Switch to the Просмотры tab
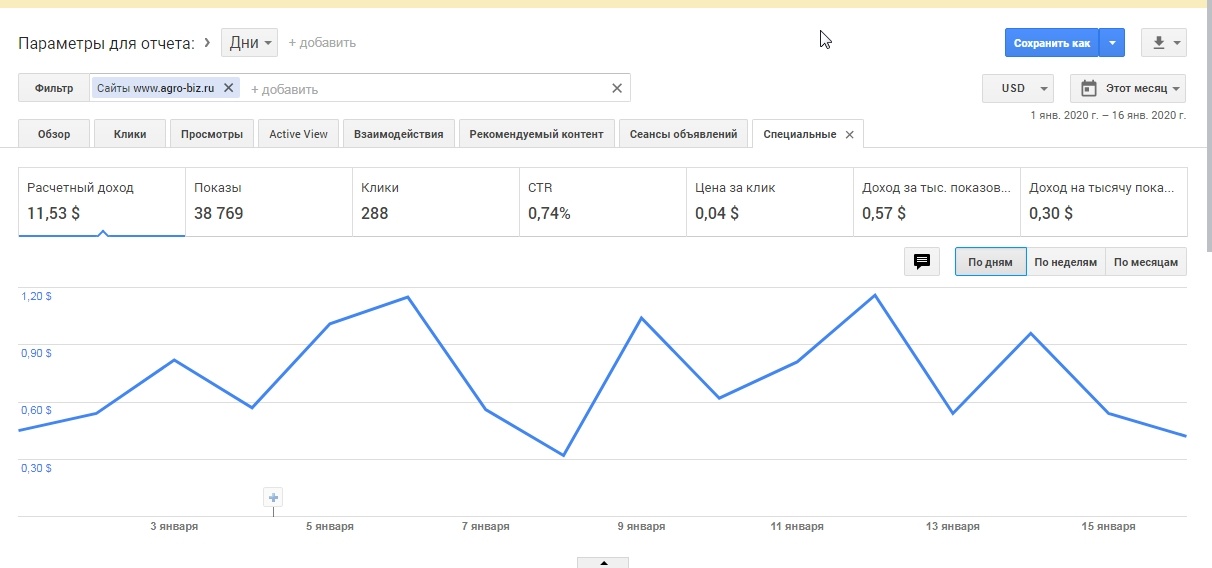The height and width of the screenshot is (568, 1212). coord(212,134)
